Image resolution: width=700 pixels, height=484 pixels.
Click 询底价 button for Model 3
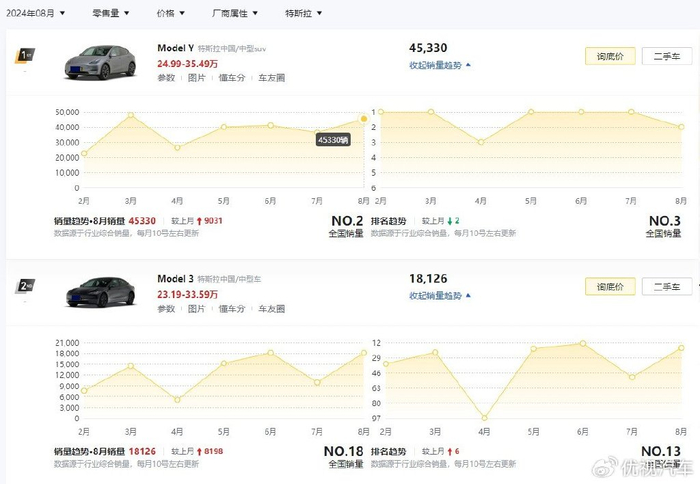(x=610, y=287)
